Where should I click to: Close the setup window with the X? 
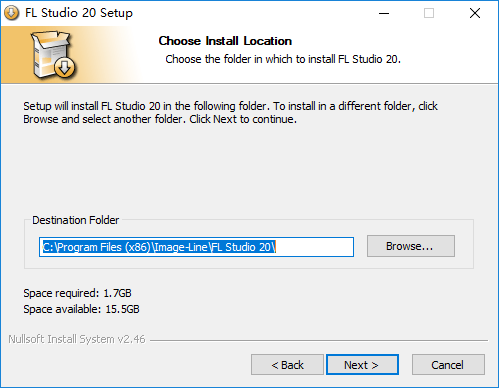point(475,13)
